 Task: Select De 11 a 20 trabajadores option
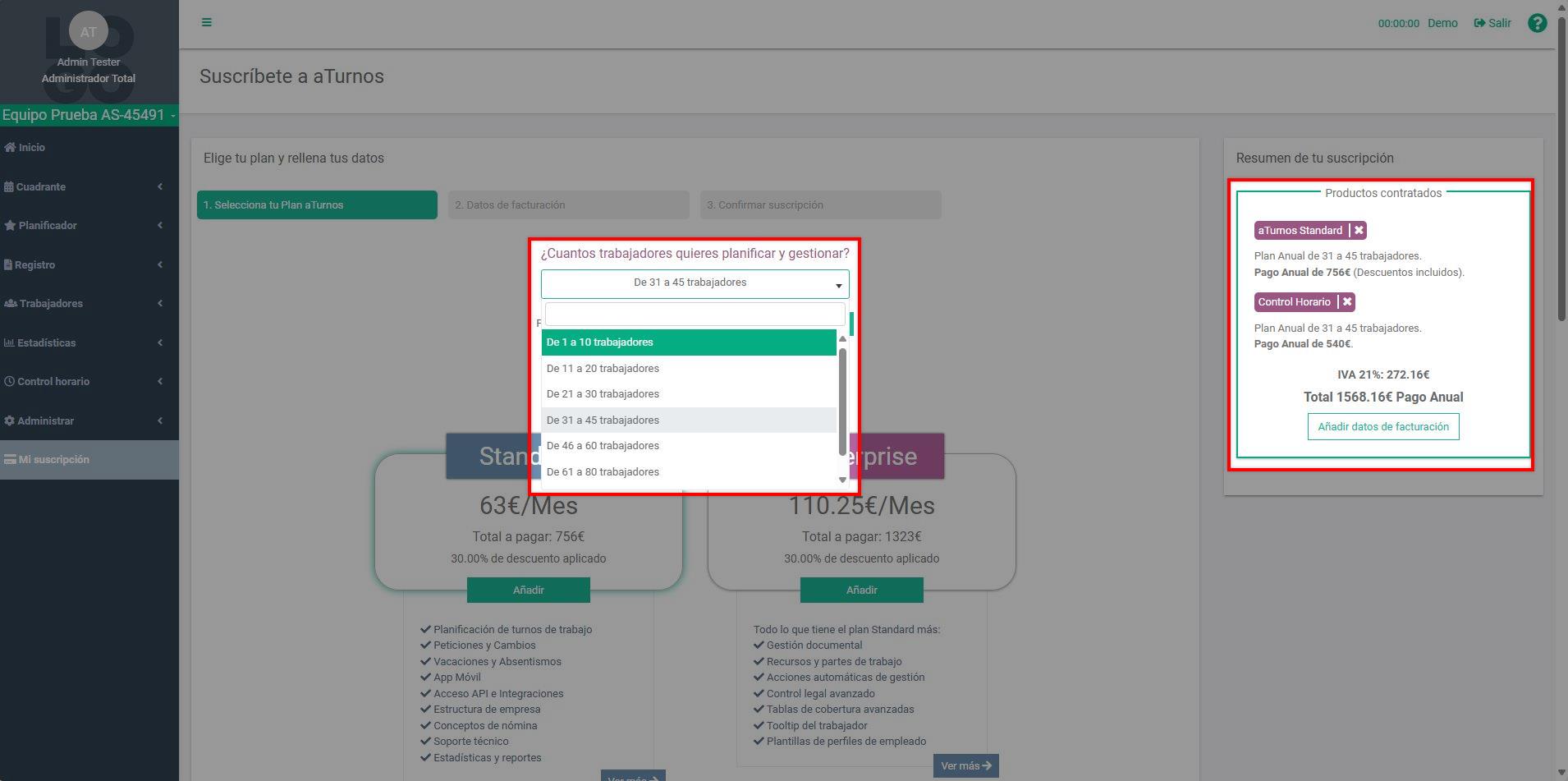coord(603,369)
